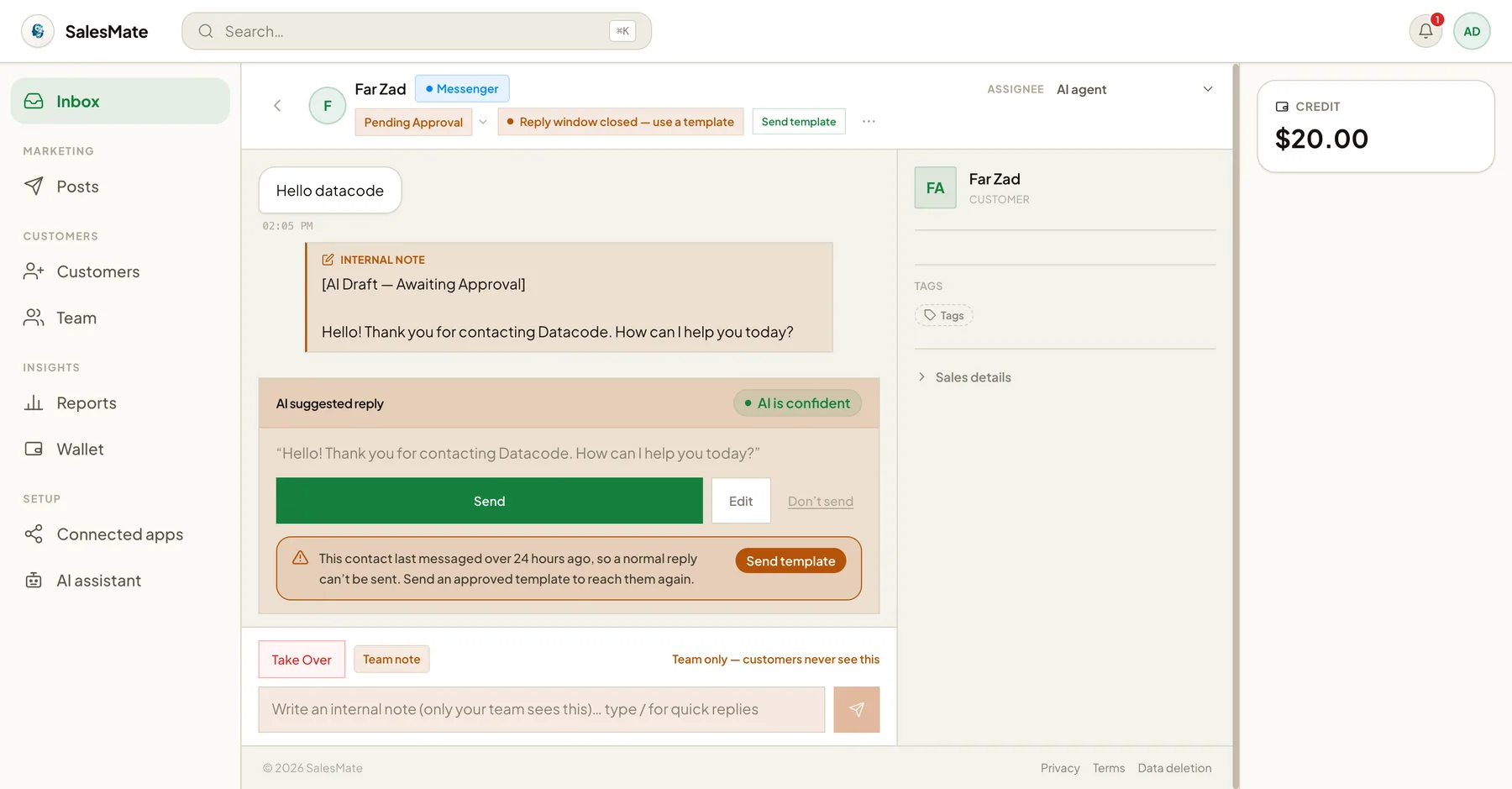Open the Pending Approval status dropdown

[413, 122]
